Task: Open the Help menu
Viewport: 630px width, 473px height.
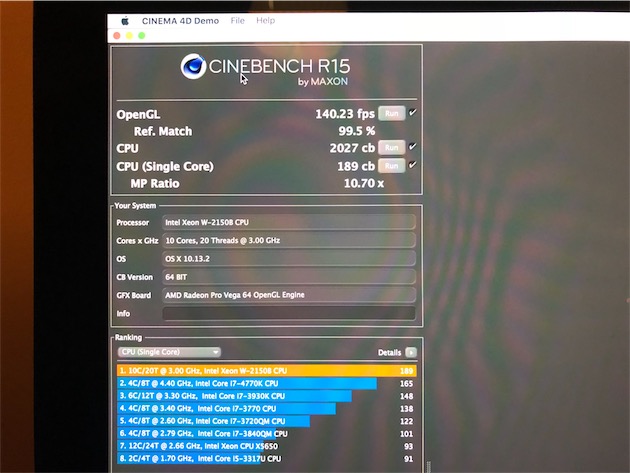Action: tap(266, 20)
